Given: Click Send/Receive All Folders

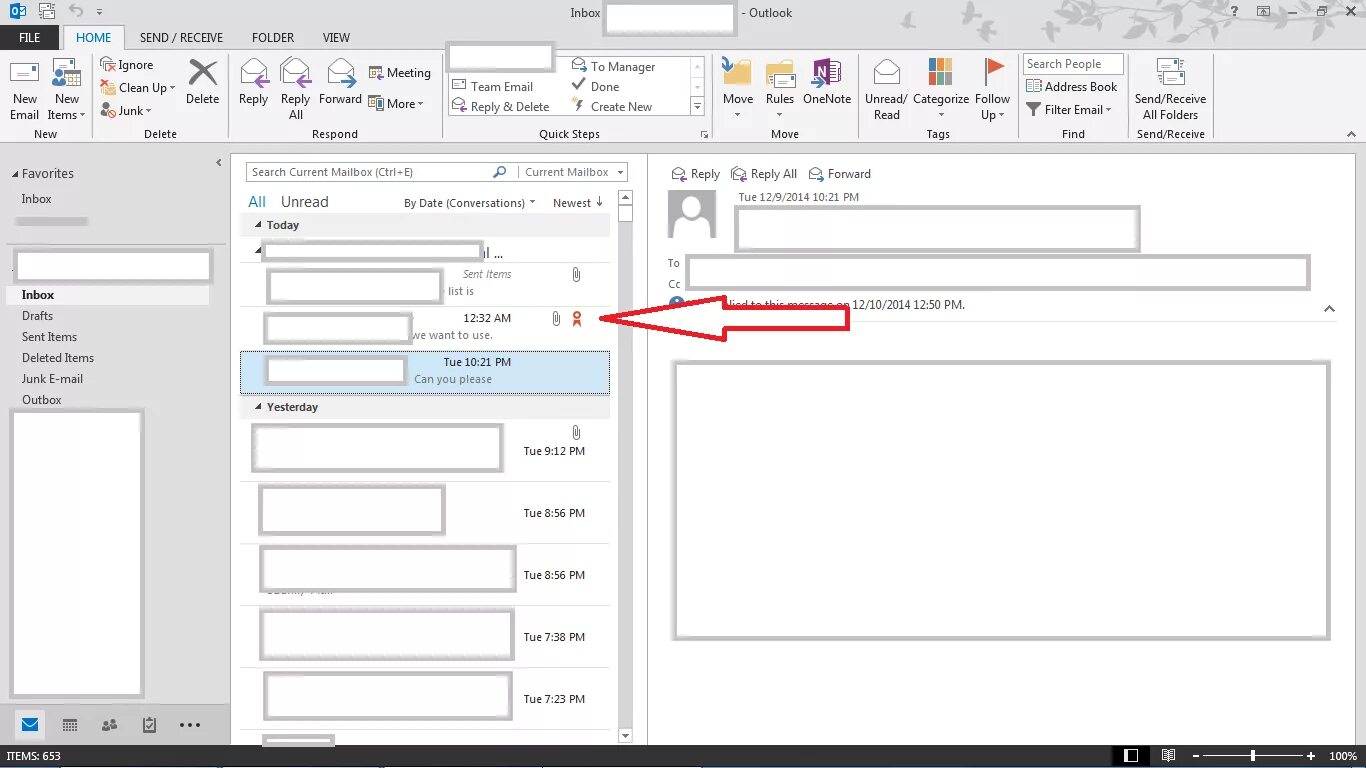Looking at the screenshot, I should coord(1170,90).
